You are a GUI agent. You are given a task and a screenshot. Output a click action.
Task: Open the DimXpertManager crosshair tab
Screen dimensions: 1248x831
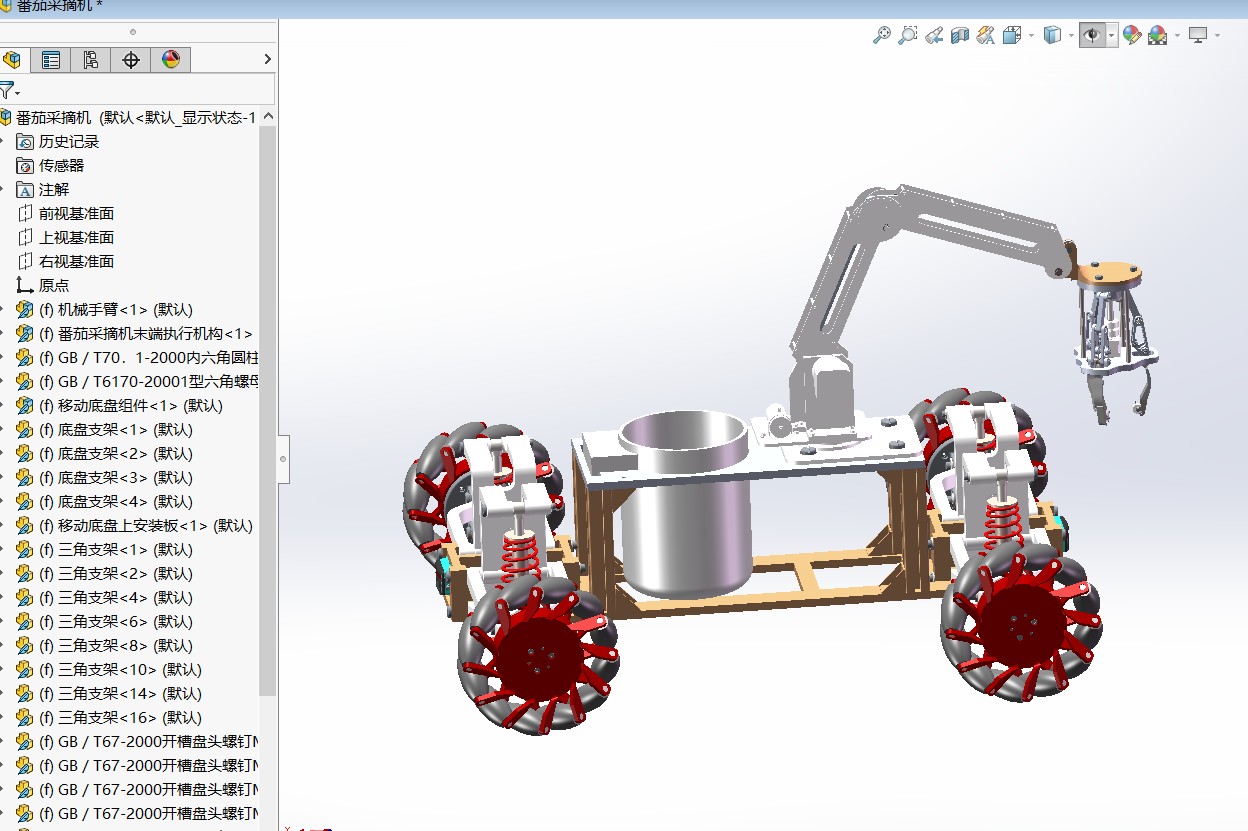pos(130,60)
